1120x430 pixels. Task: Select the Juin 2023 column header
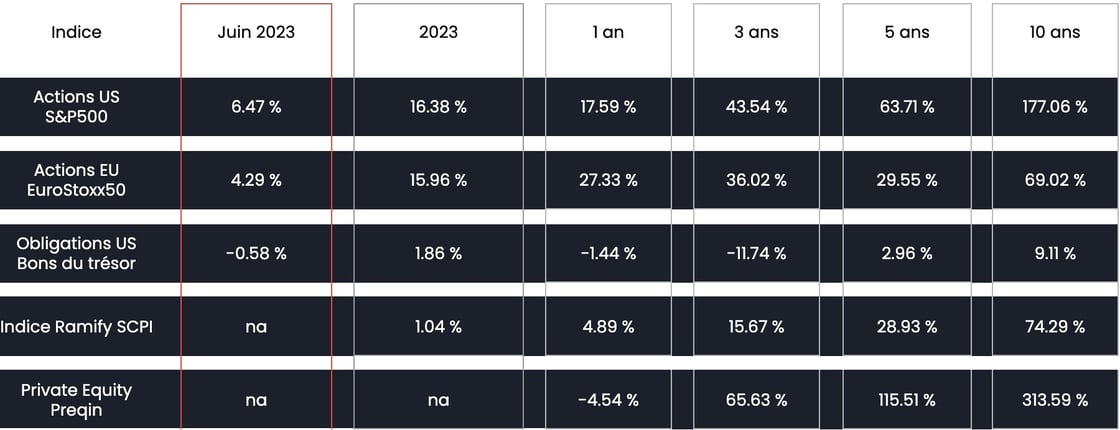(256, 33)
